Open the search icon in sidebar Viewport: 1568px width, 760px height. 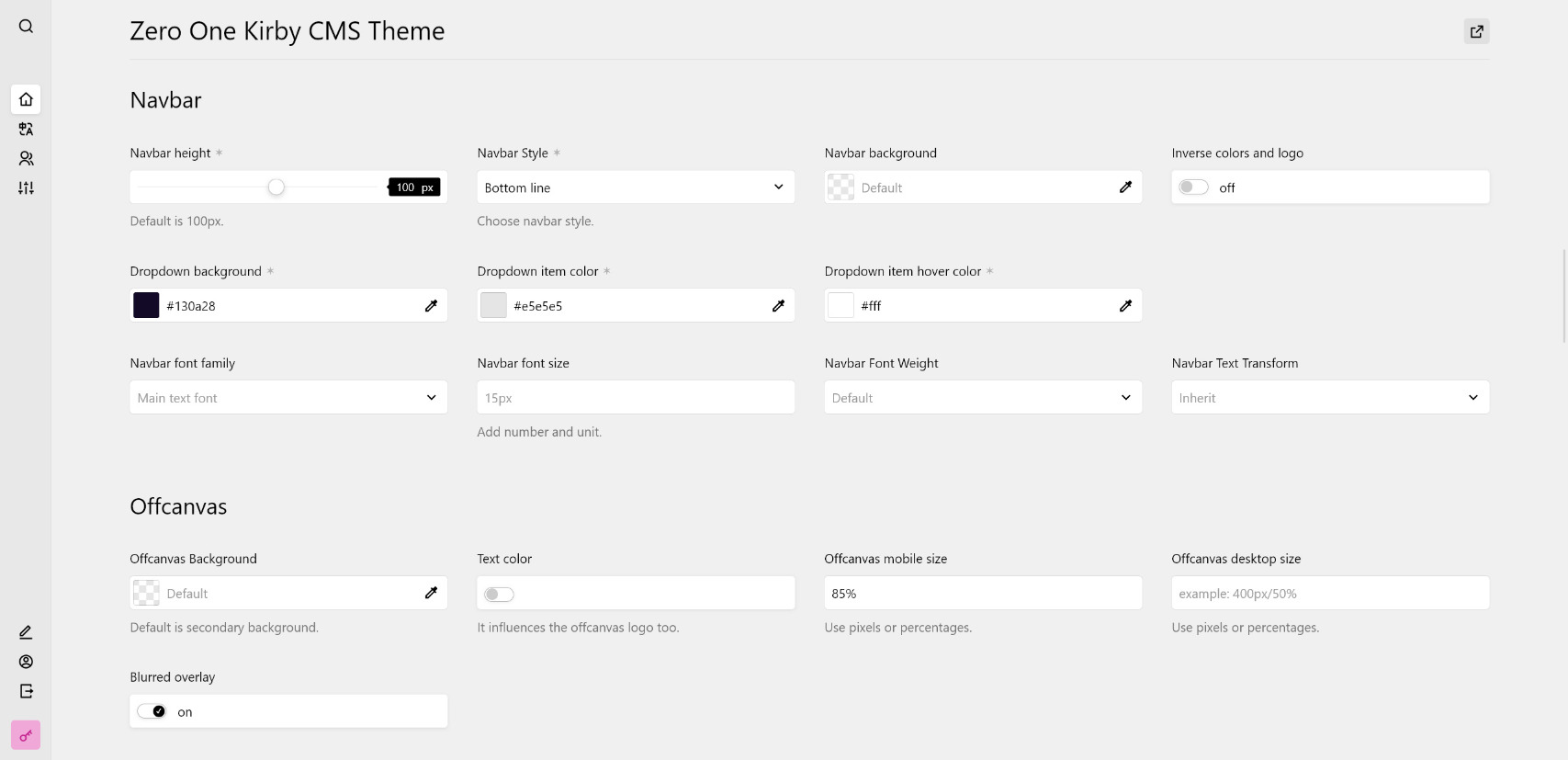(x=26, y=27)
